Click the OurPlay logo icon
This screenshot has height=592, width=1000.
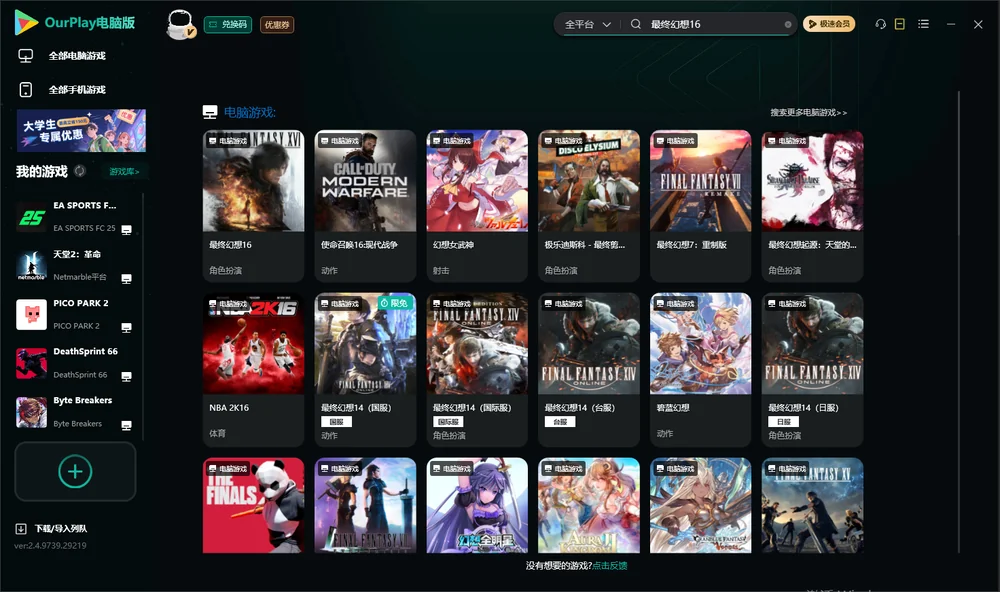[x=26, y=23]
